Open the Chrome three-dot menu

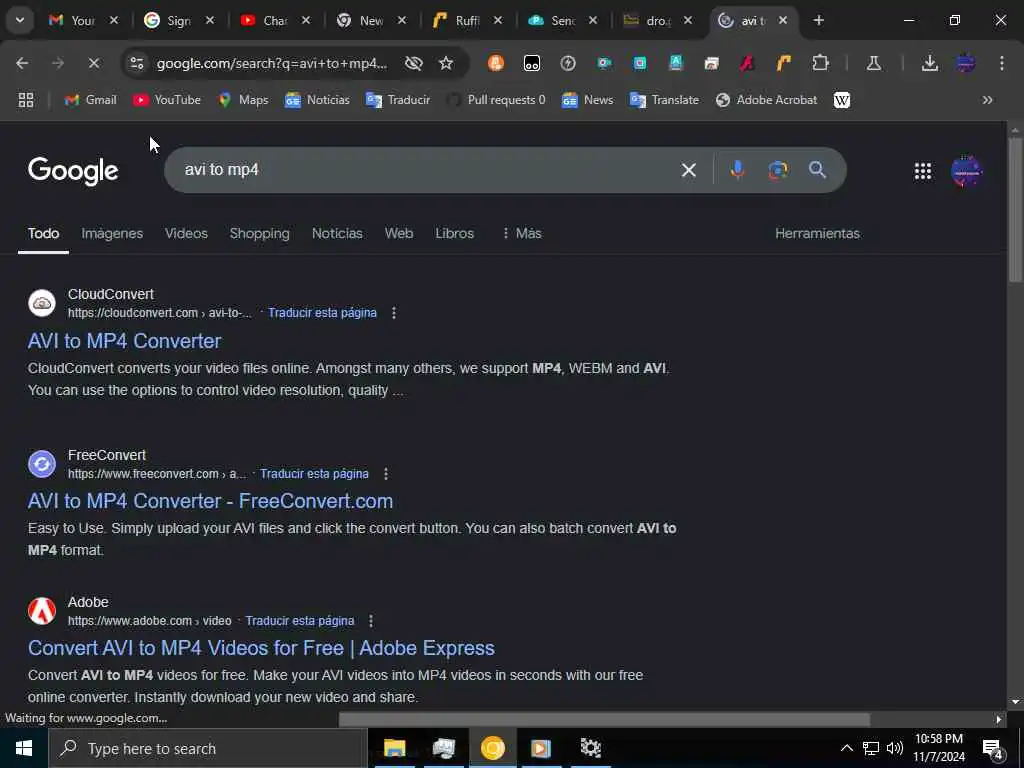point(1002,63)
